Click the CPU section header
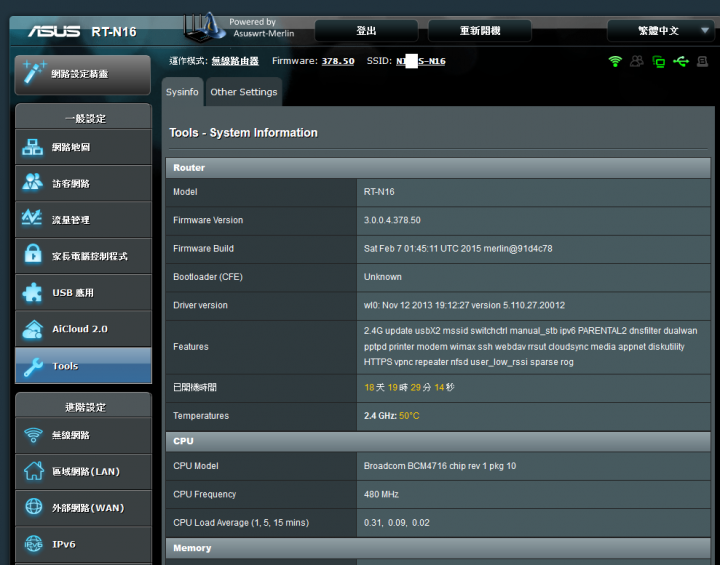The width and height of the screenshot is (720, 565). [x=438, y=441]
